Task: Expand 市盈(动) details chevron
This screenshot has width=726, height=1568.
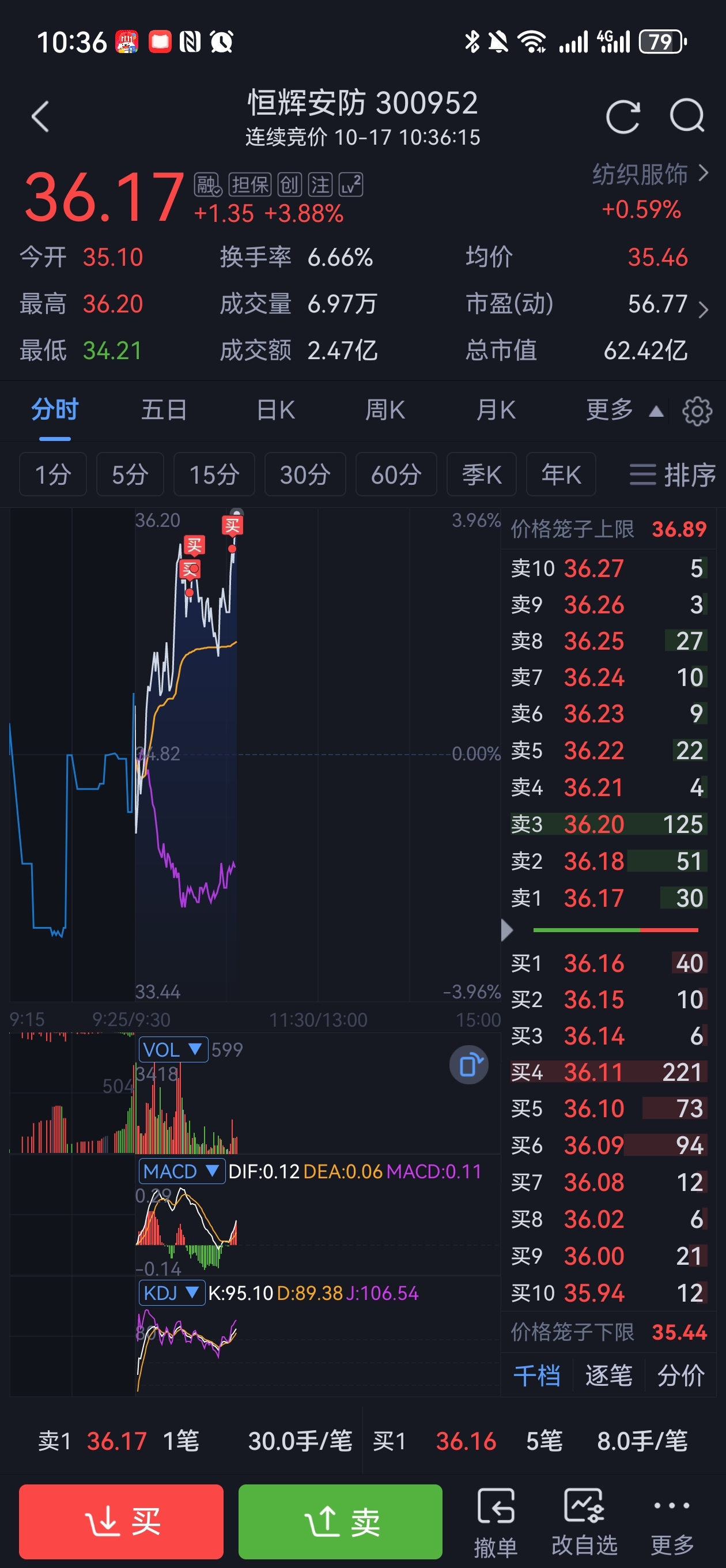Action: (704, 309)
